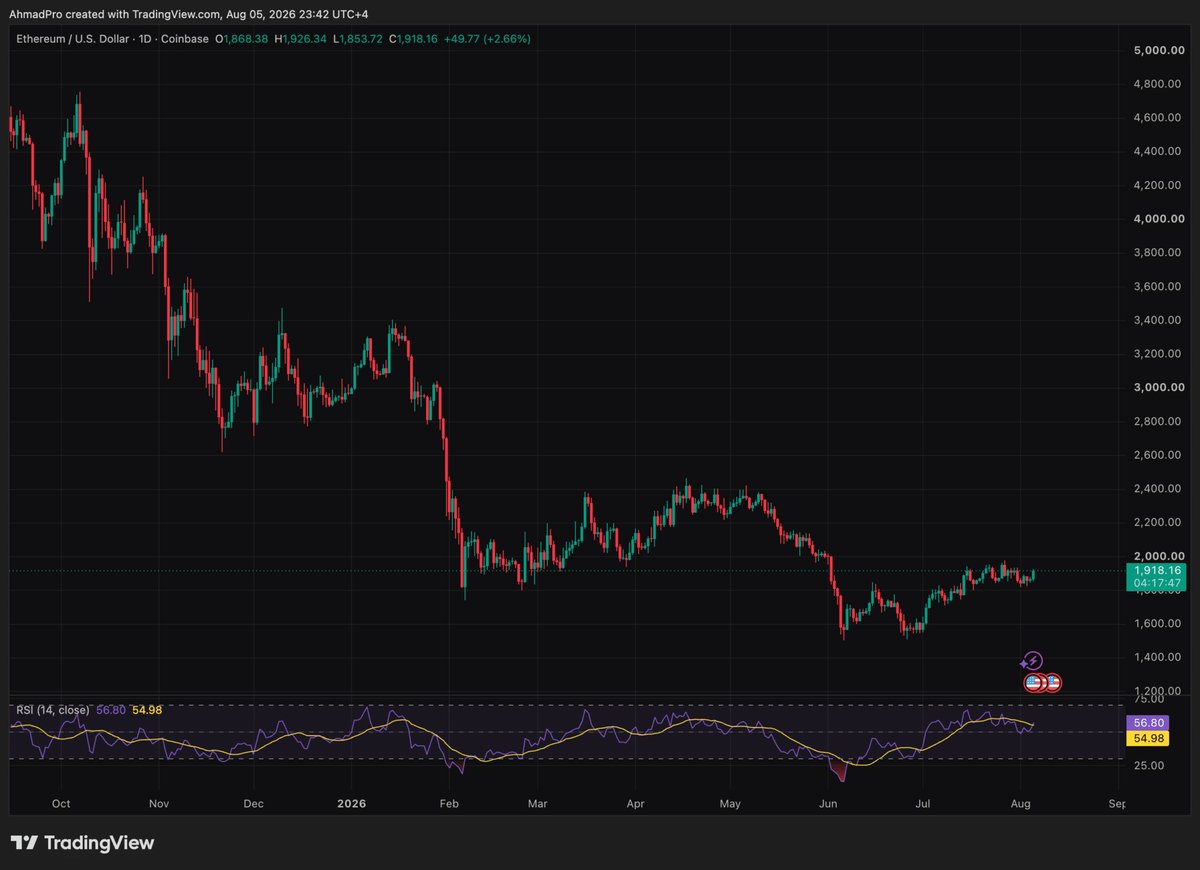
Task: Click the 4,000.00 price axis label
Action: [x=1160, y=219]
